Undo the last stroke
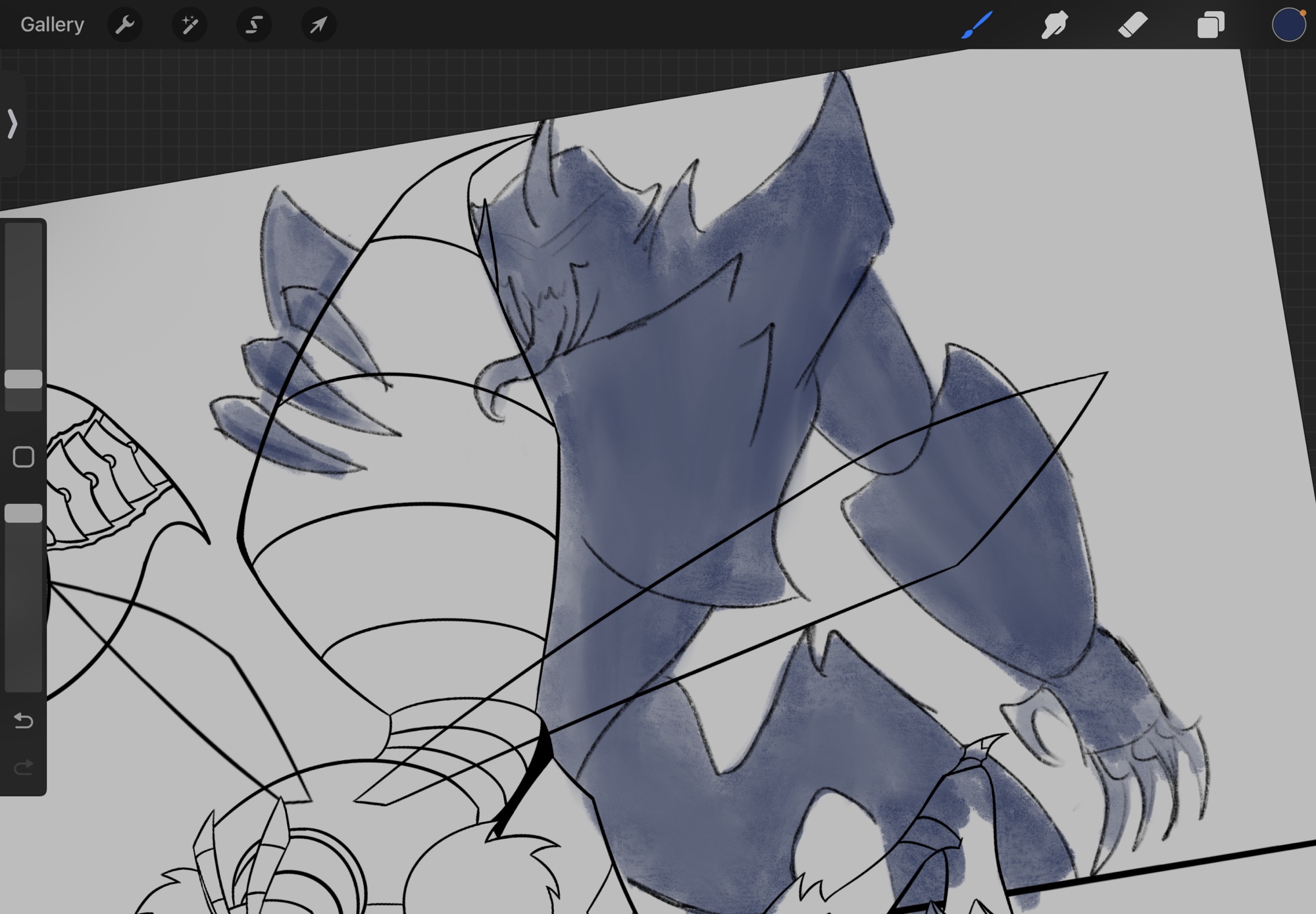This screenshot has height=914, width=1316. pyautogui.click(x=24, y=721)
